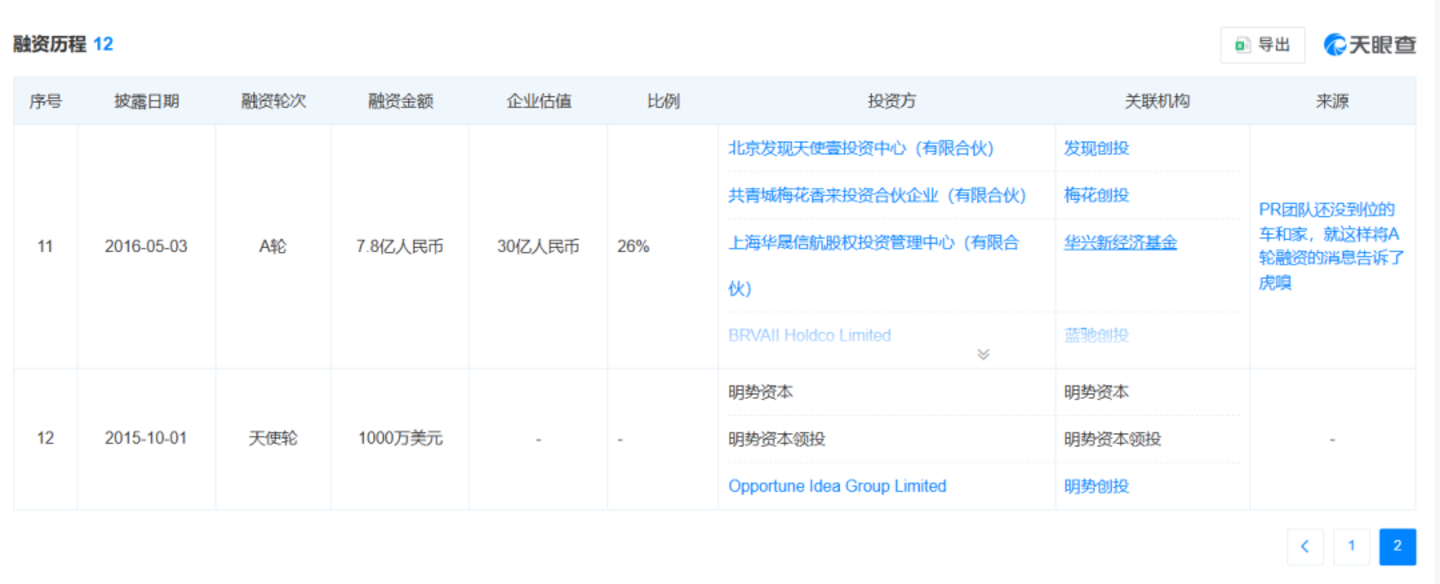Click the 来源 column header
1440x584 pixels.
(x=1332, y=101)
